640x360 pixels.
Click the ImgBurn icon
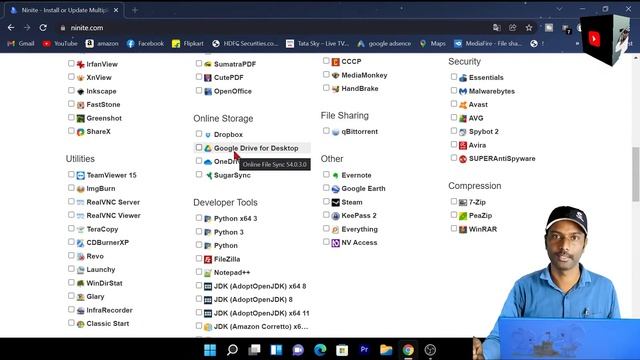point(80,189)
